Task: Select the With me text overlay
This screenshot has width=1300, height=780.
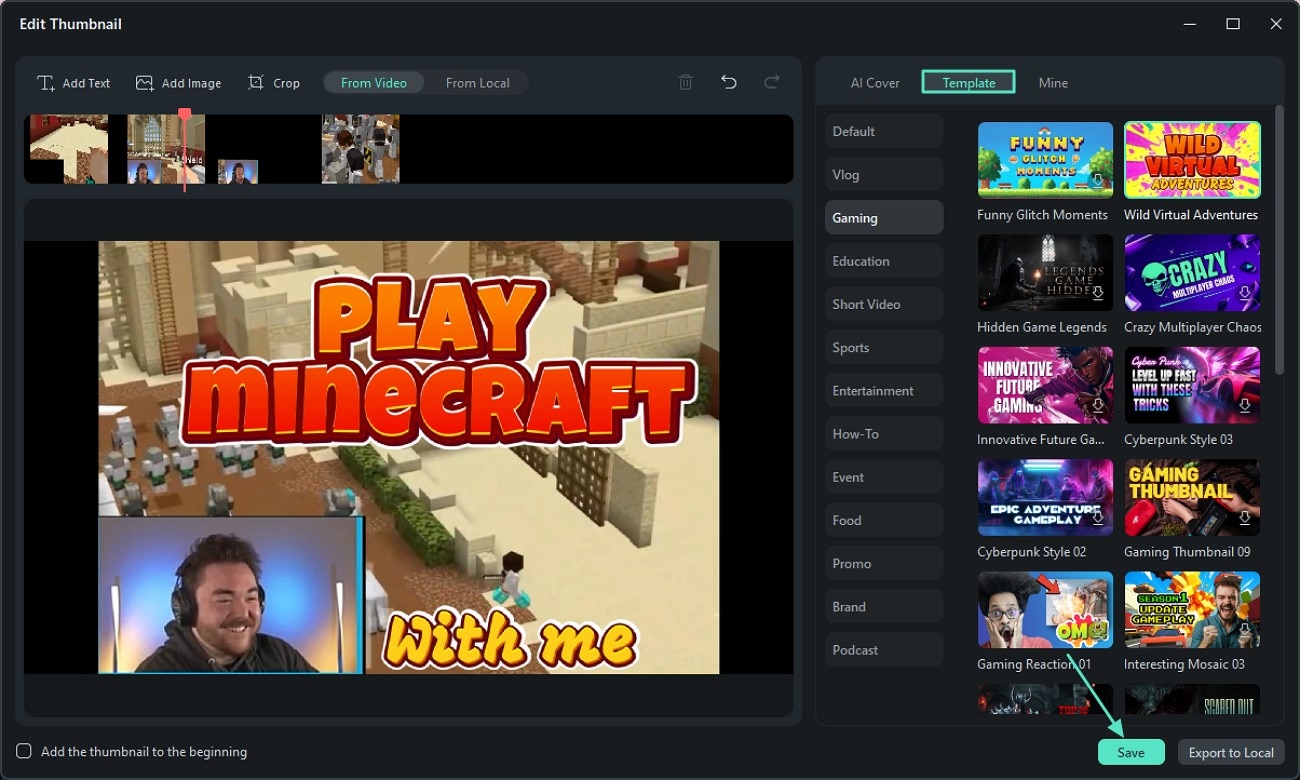Action: [510, 639]
